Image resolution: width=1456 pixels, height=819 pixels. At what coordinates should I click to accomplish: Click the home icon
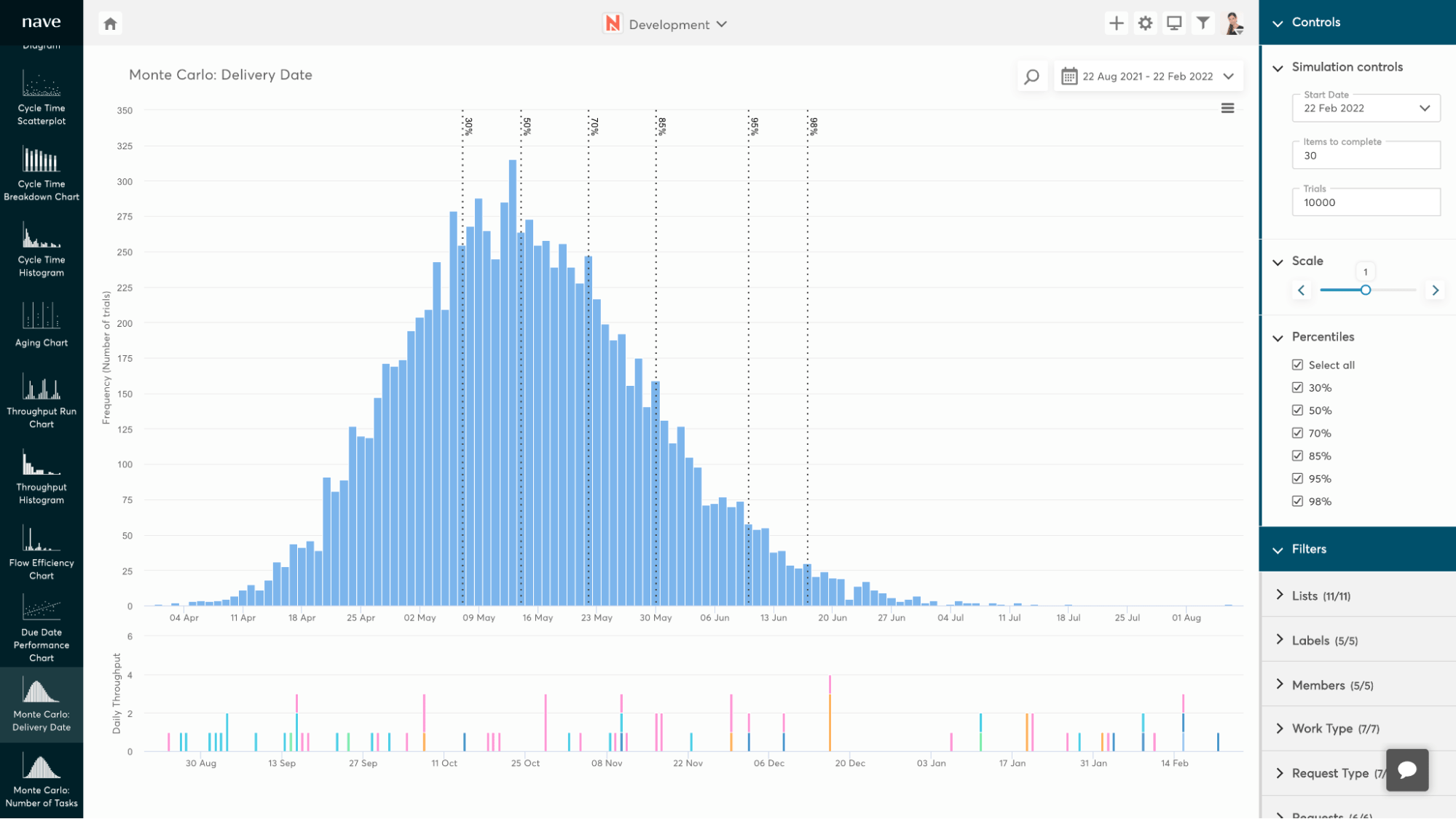click(110, 24)
